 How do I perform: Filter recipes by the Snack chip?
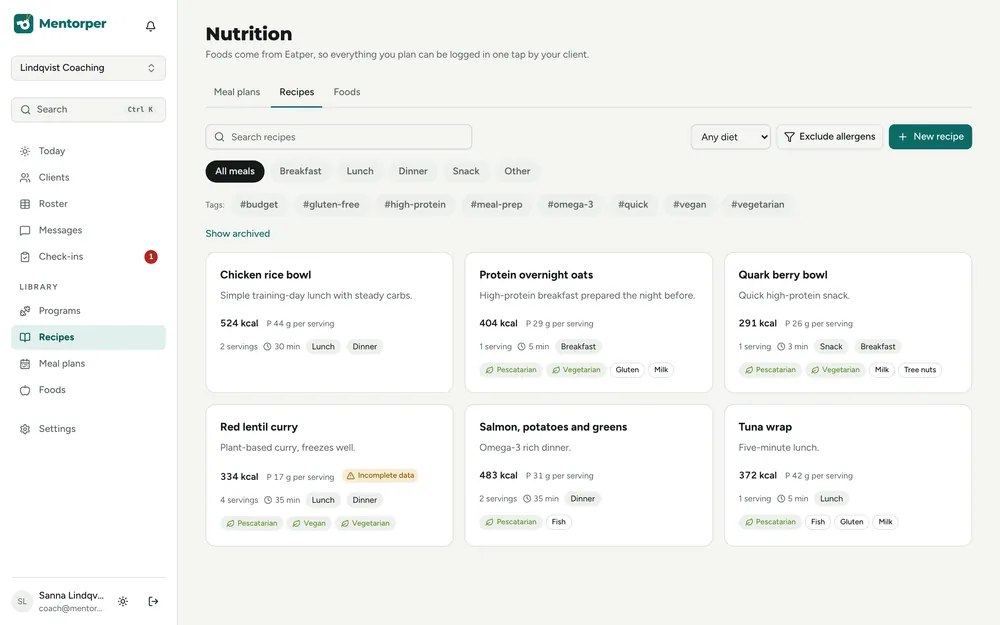click(466, 172)
